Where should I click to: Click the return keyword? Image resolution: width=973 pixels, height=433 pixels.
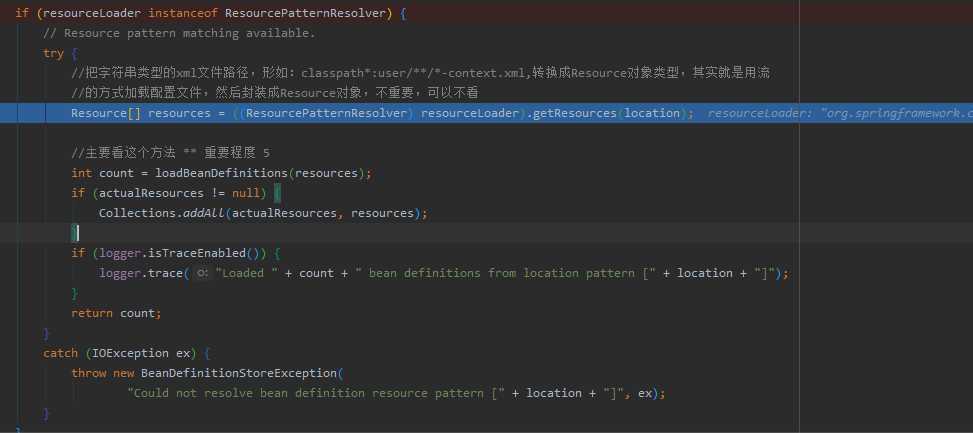click(x=92, y=313)
